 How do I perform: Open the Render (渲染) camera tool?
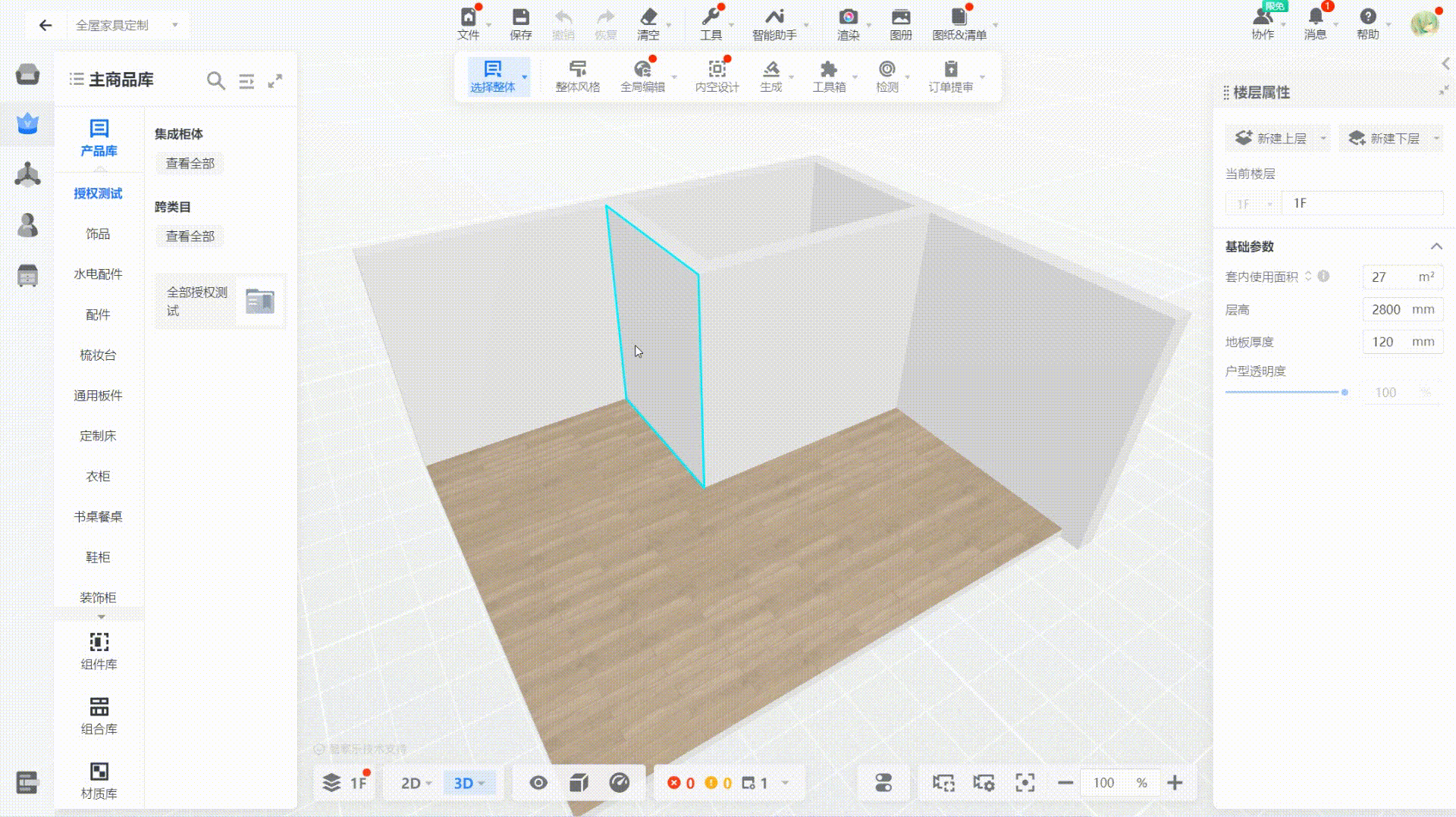(x=848, y=24)
